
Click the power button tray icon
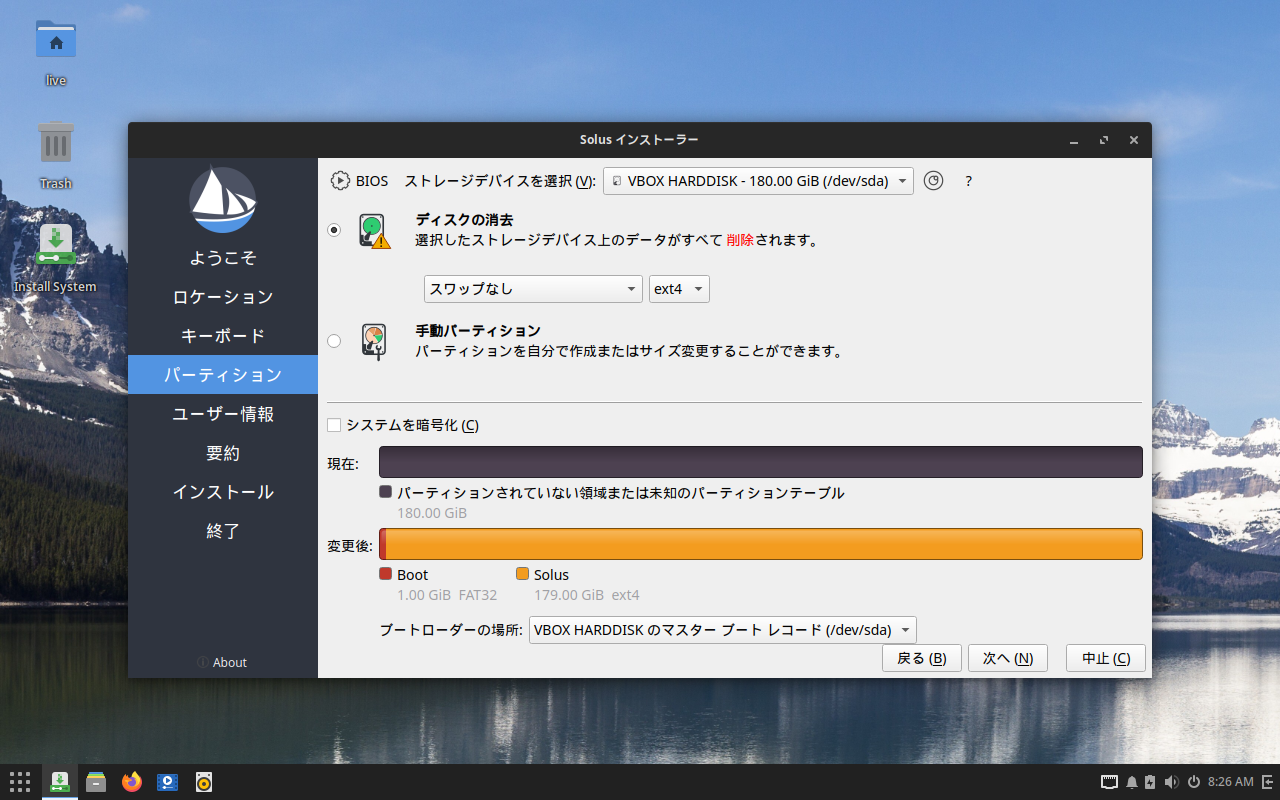[x=1193, y=782]
